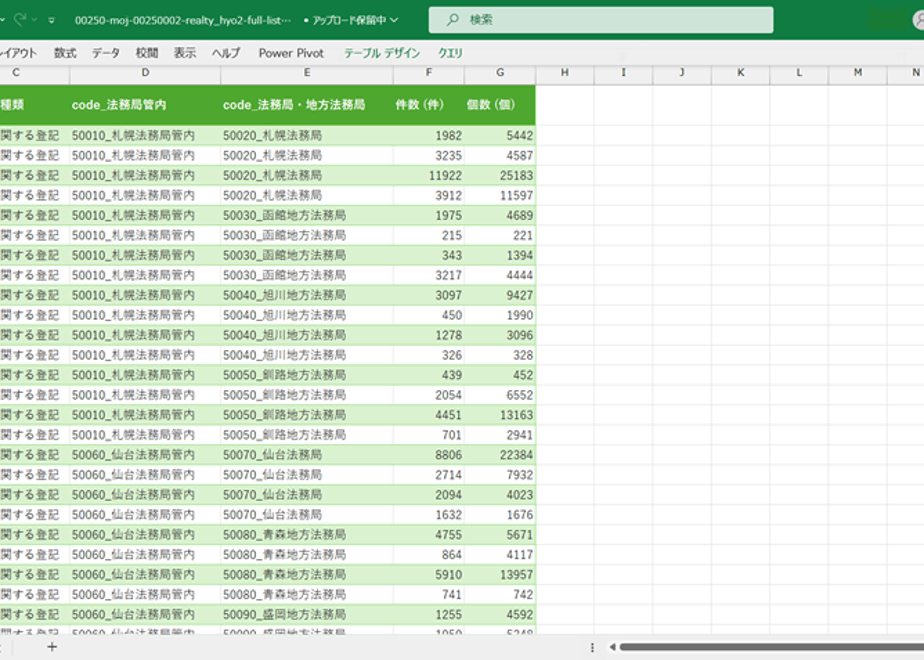Screen dimensions: 924x660
Task: Open the テーブル デザイン tab
Action: click(382, 53)
